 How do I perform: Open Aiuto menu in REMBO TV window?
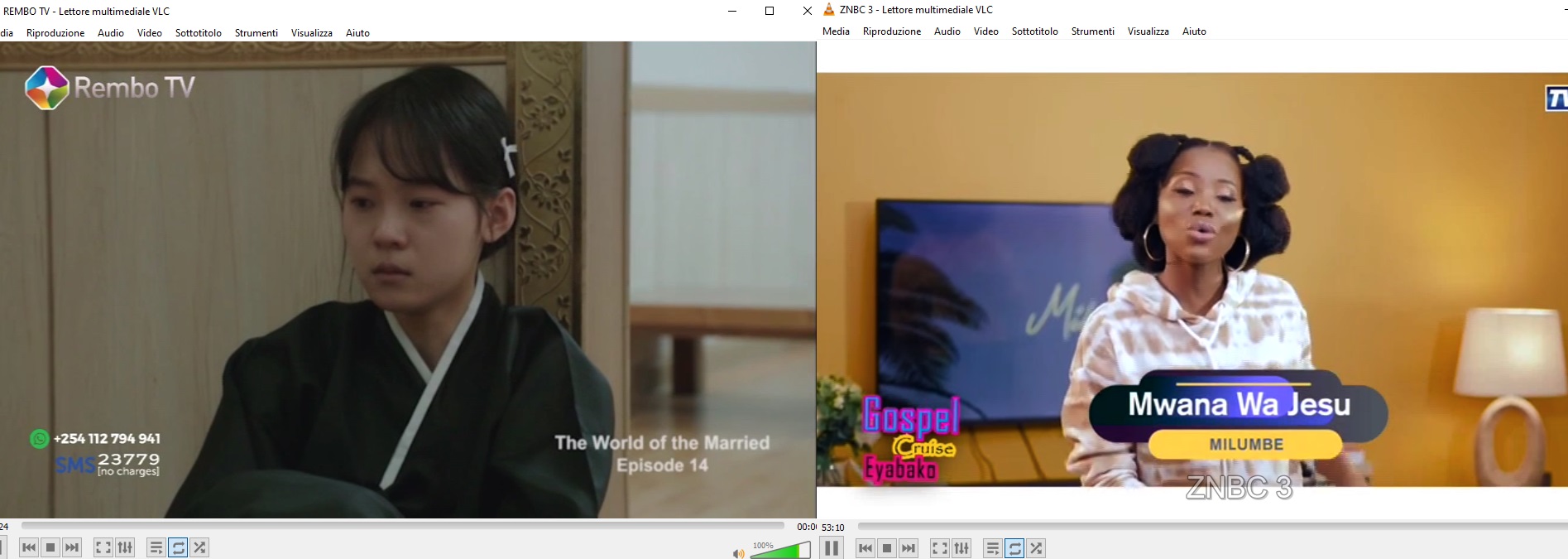click(x=357, y=33)
